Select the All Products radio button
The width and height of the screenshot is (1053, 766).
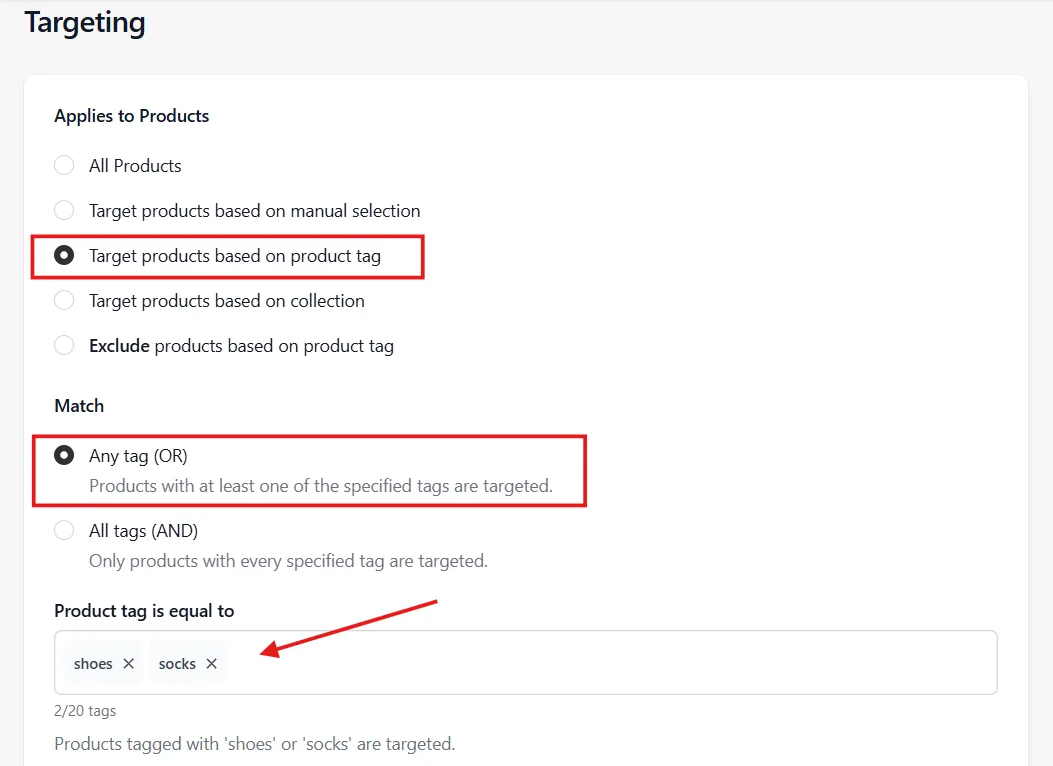click(64, 165)
